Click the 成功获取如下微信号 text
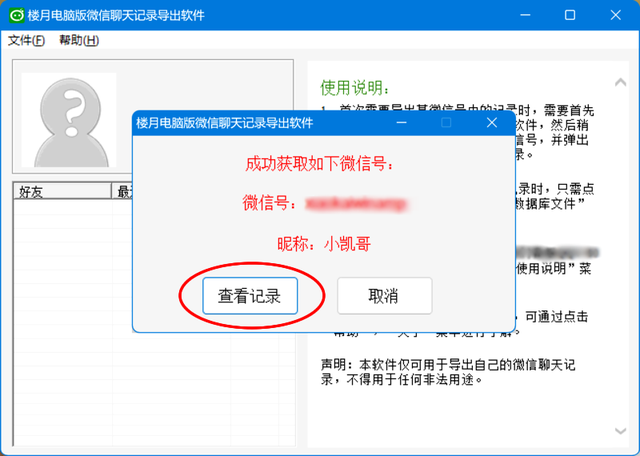This screenshot has width=640, height=456. 320,164
